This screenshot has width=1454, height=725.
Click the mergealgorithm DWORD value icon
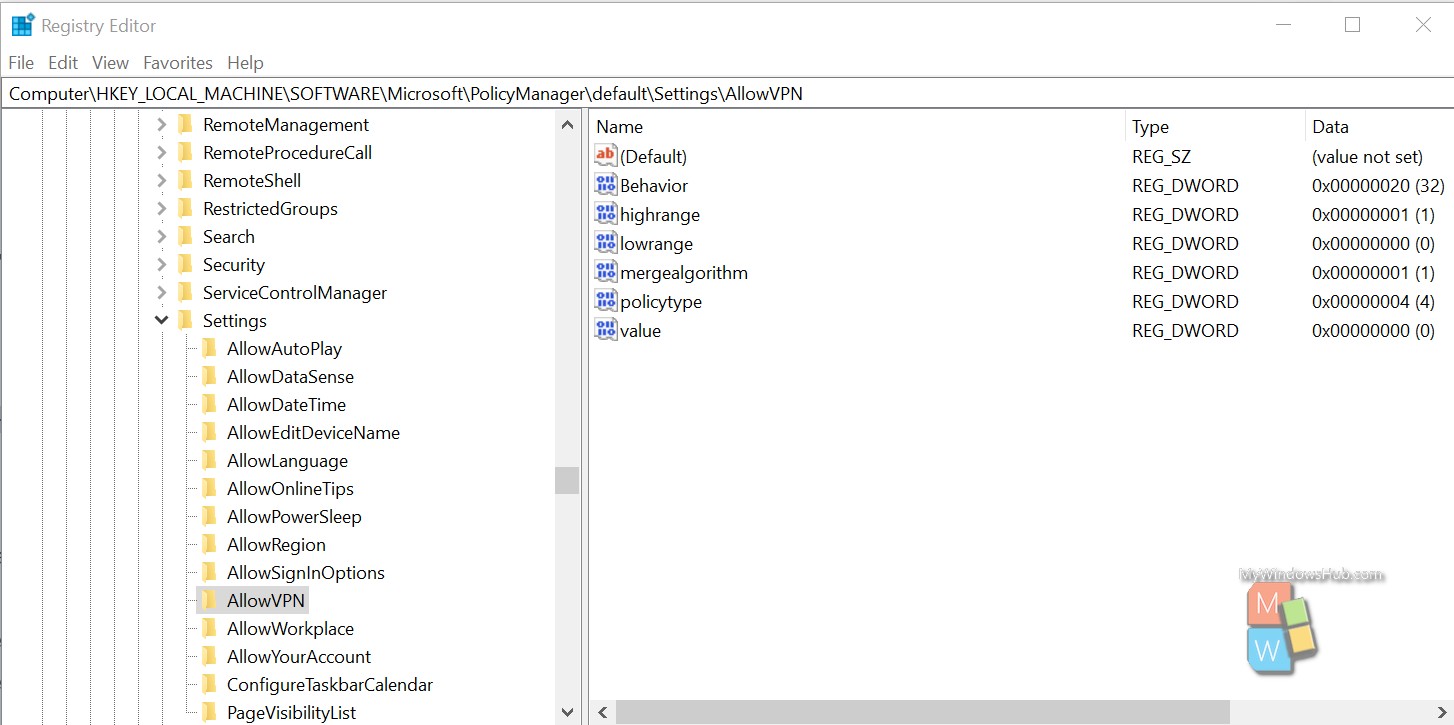pos(605,271)
